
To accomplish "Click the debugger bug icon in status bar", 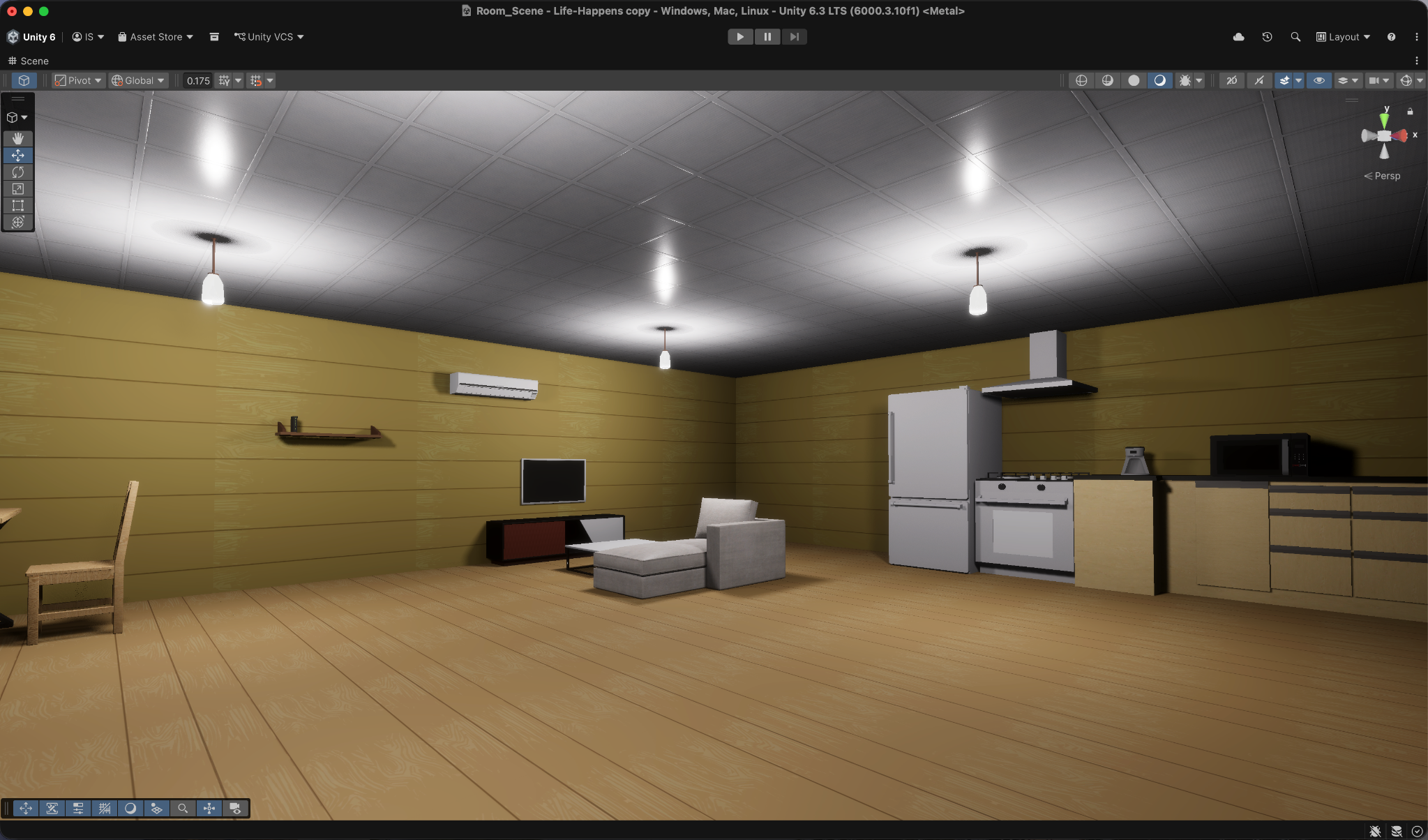I will coord(1375,831).
